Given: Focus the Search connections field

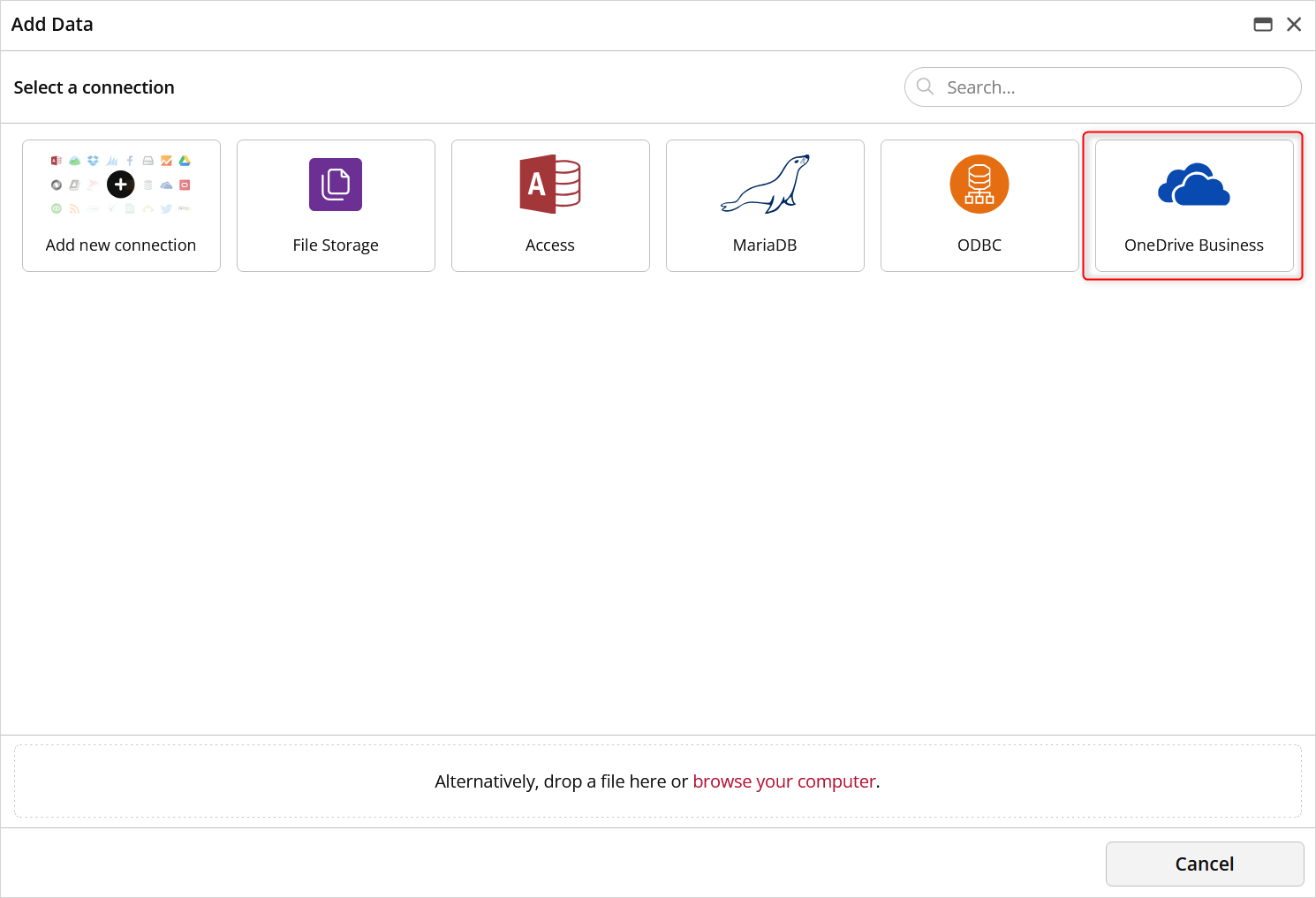Looking at the screenshot, I should (1103, 87).
